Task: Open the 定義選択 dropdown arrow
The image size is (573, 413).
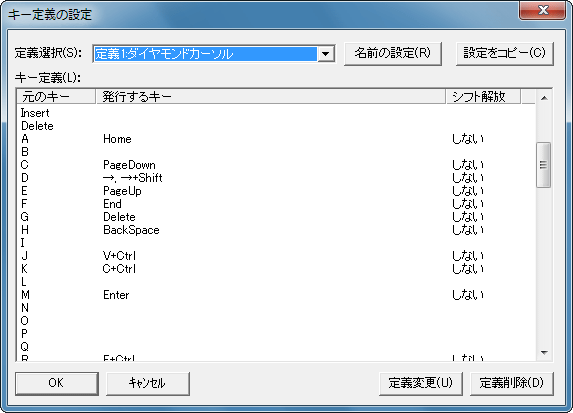Action: [326, 54]
